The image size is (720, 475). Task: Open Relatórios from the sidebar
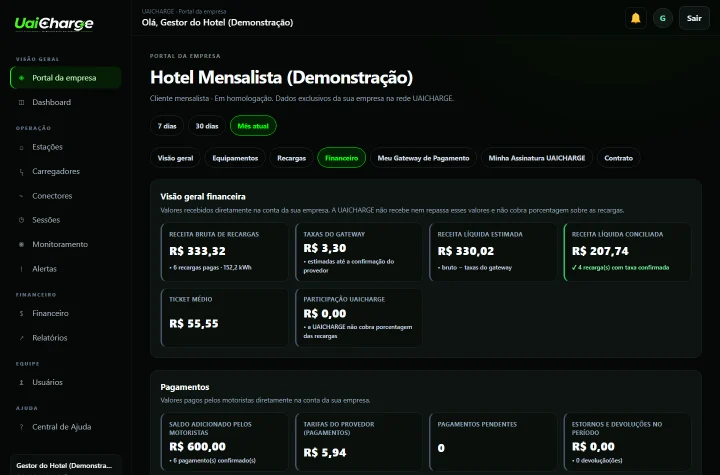pos(66,338)
